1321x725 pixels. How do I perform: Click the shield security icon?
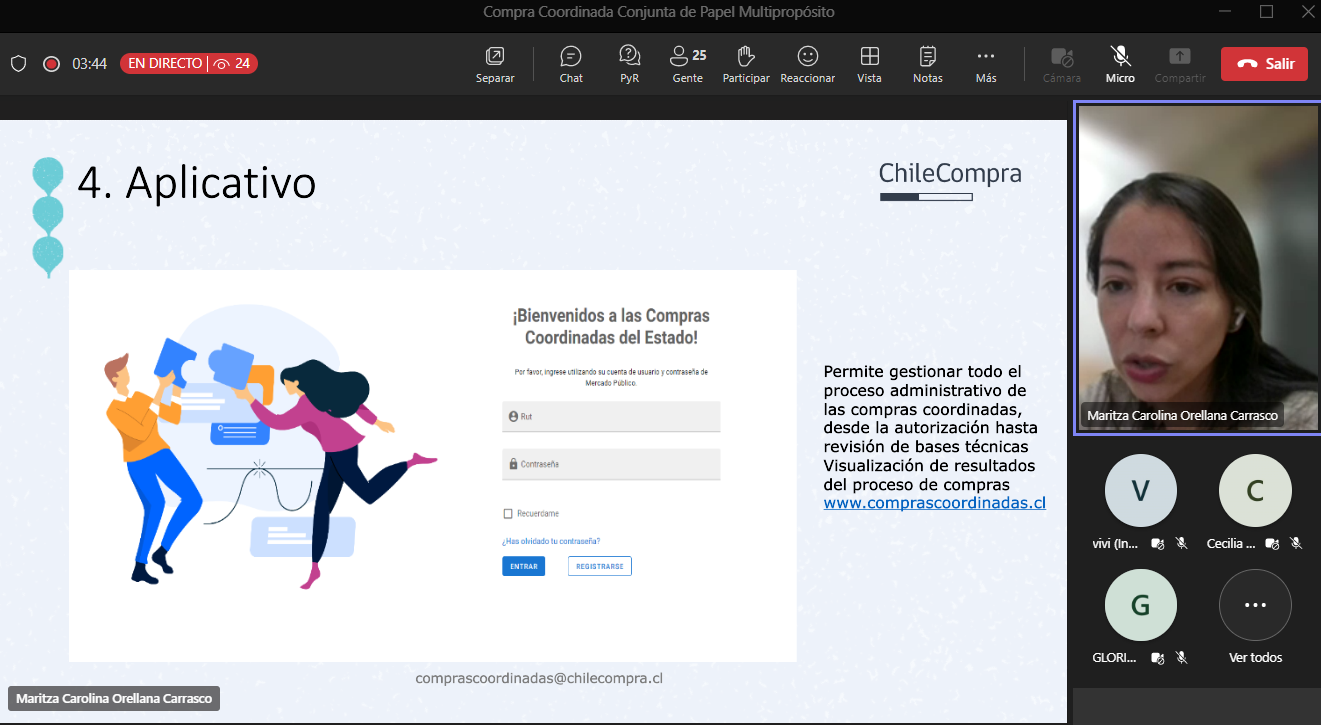pyautogui.click(x=18, y=64)
